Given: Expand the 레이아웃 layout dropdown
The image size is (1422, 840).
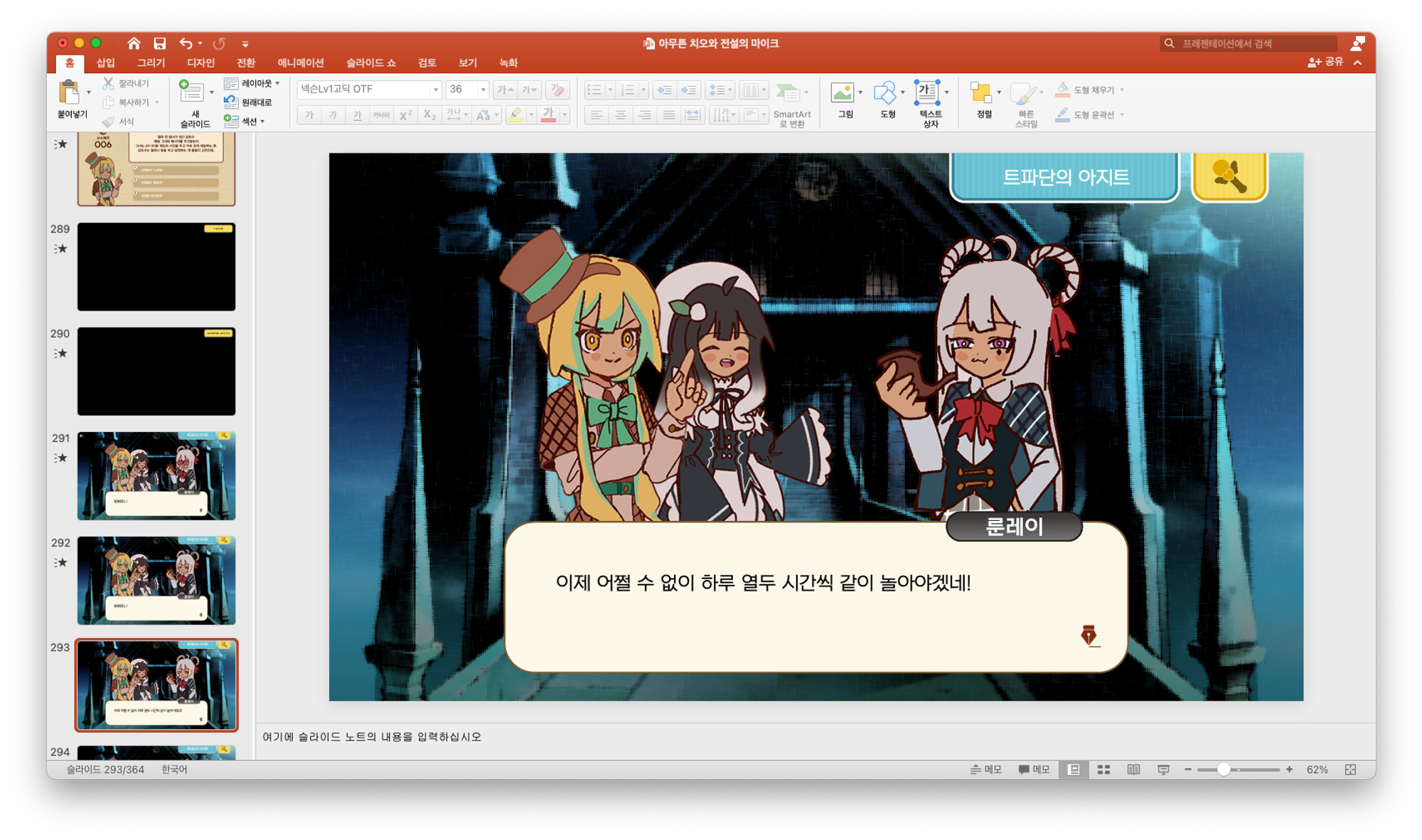Looking at the screenshot, I should pyautogui.click(x=277, y=84).
